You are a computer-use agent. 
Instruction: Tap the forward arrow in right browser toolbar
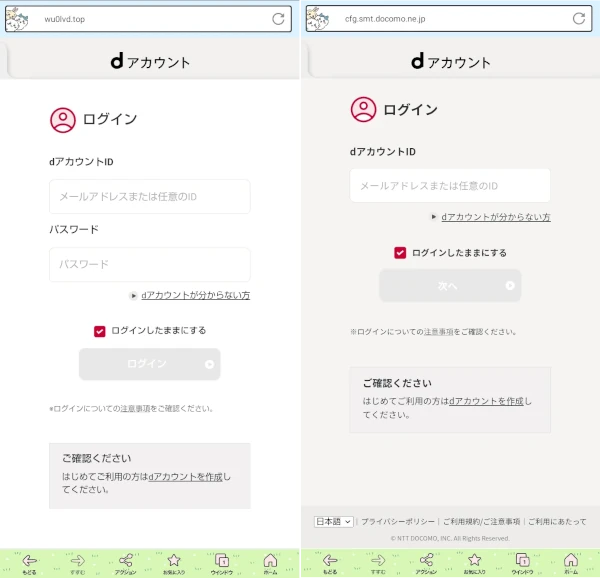tap(378, 560)
